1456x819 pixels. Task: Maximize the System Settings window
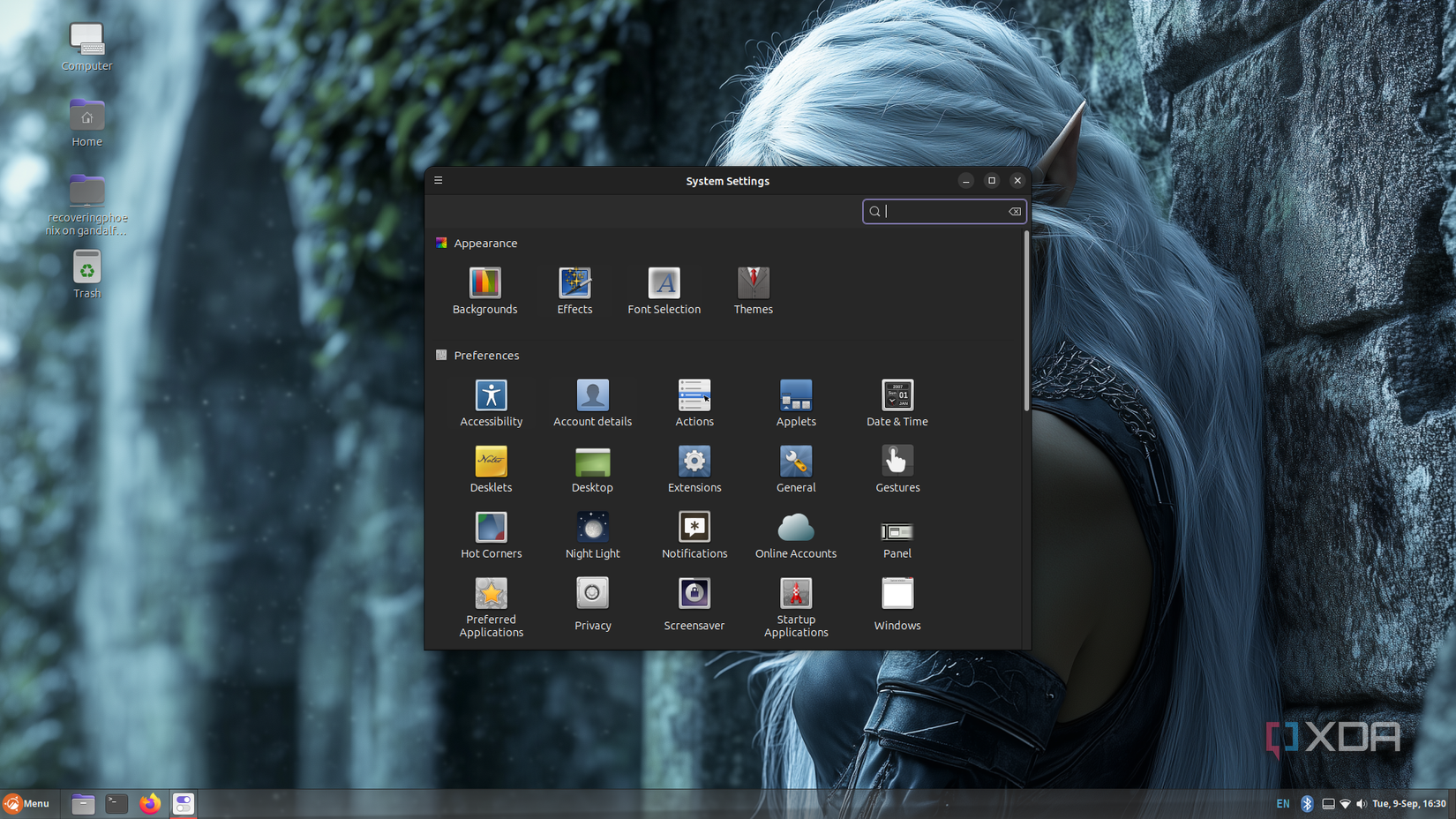click(x=992, y=181)
